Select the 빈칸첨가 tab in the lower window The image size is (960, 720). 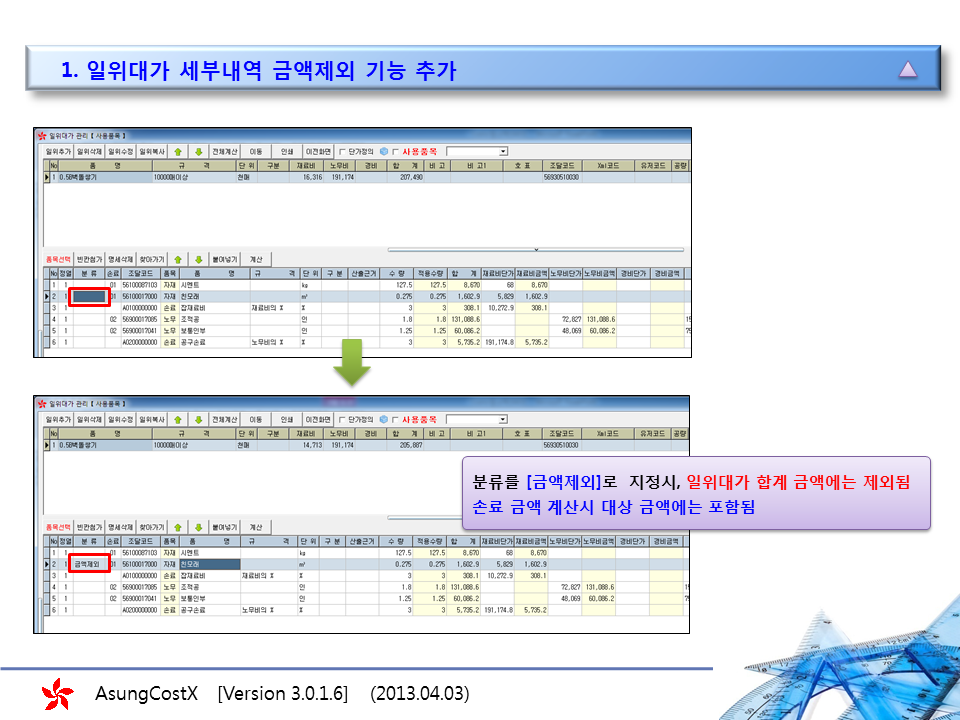tap(91, 526)
